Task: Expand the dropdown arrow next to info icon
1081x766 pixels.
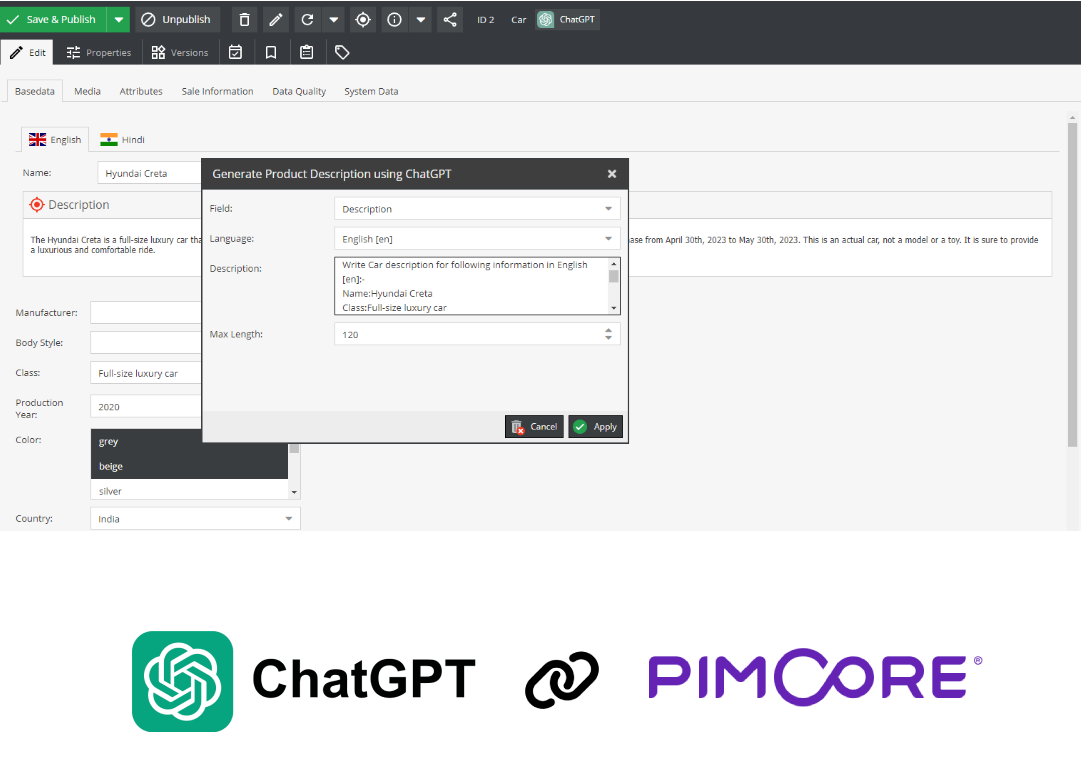Action: click(421, 19)
